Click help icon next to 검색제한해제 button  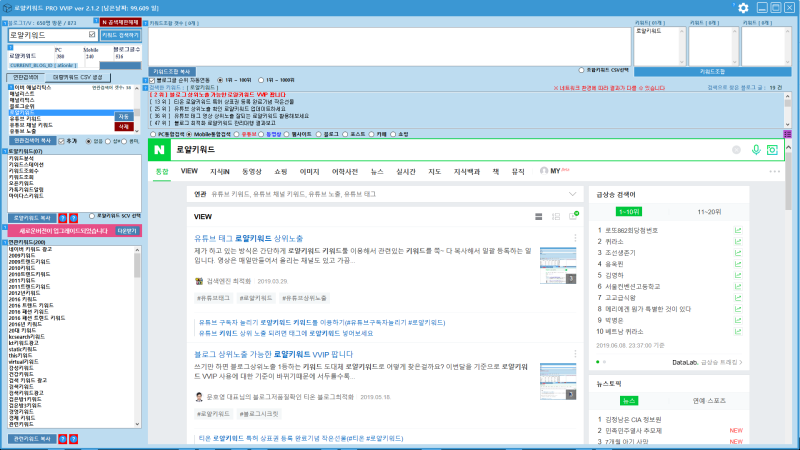click(96, 21)
